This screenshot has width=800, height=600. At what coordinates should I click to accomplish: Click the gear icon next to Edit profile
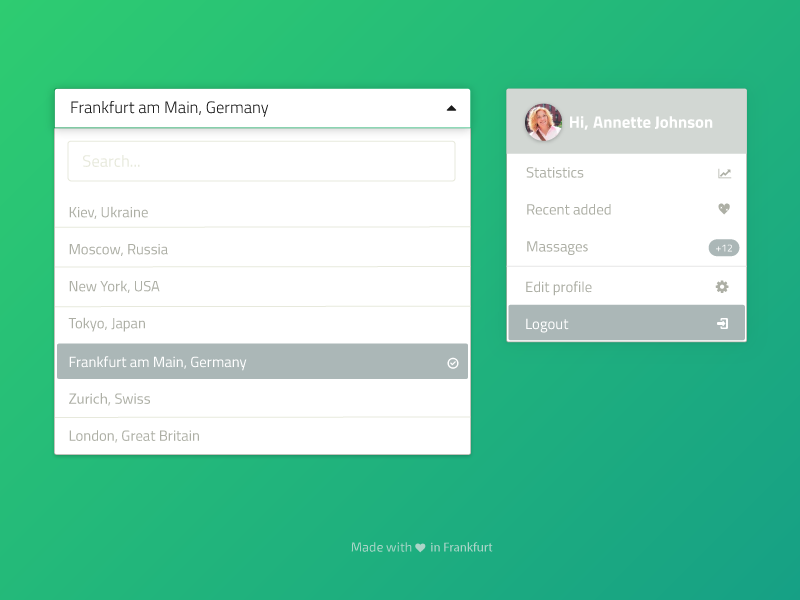click(721, 286)
